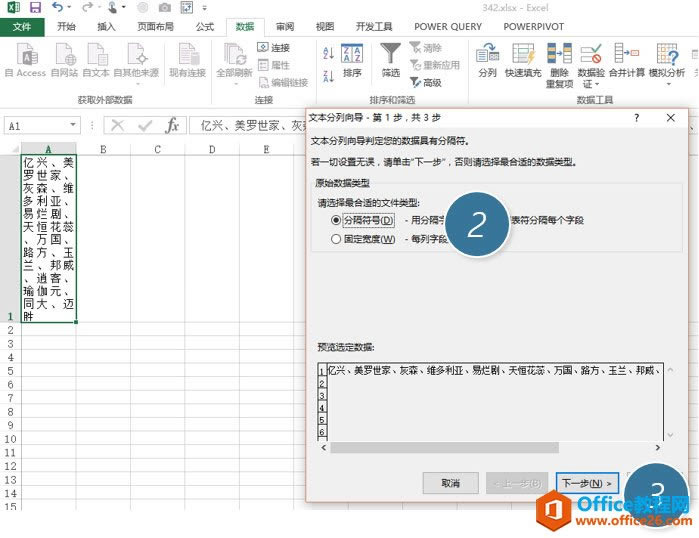Click the Save icon in quick access toolbar
The height and width of the screenshot is (538, 699).
pyautogui.click(x=36, y=8)
